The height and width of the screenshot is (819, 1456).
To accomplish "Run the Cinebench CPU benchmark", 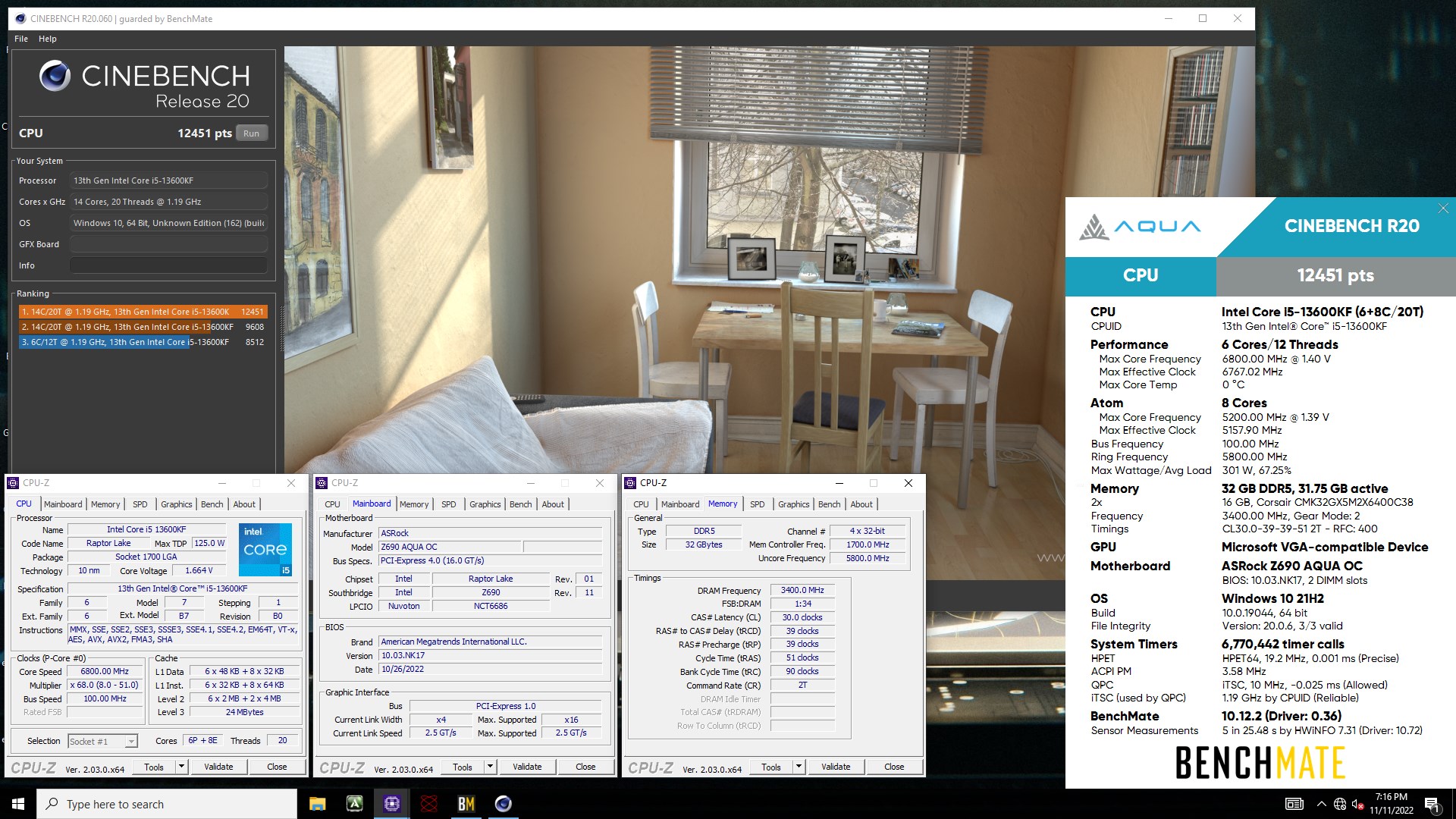I will [x=251, y=133].
